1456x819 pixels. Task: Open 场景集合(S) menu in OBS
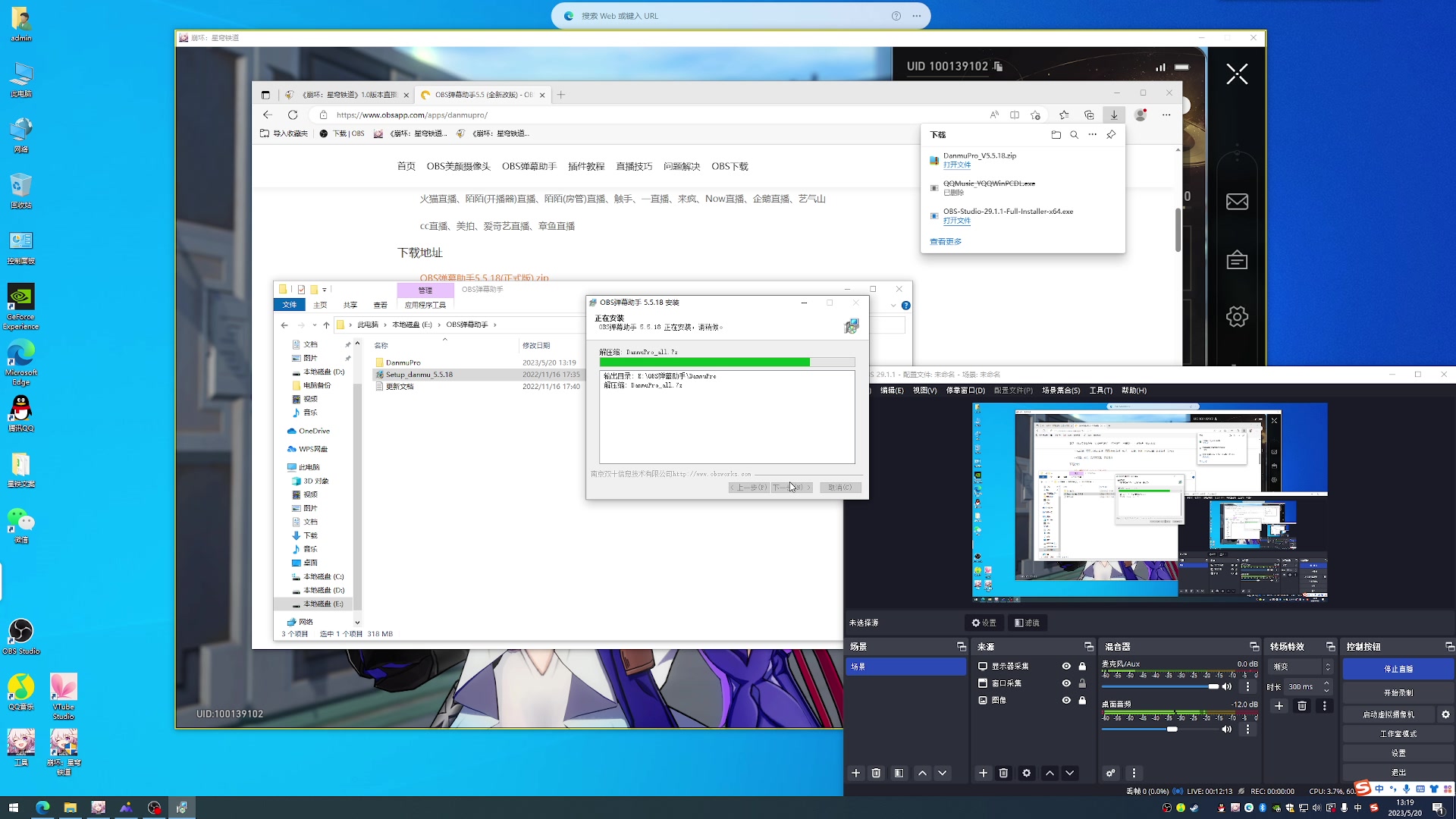pos(1061,391)
